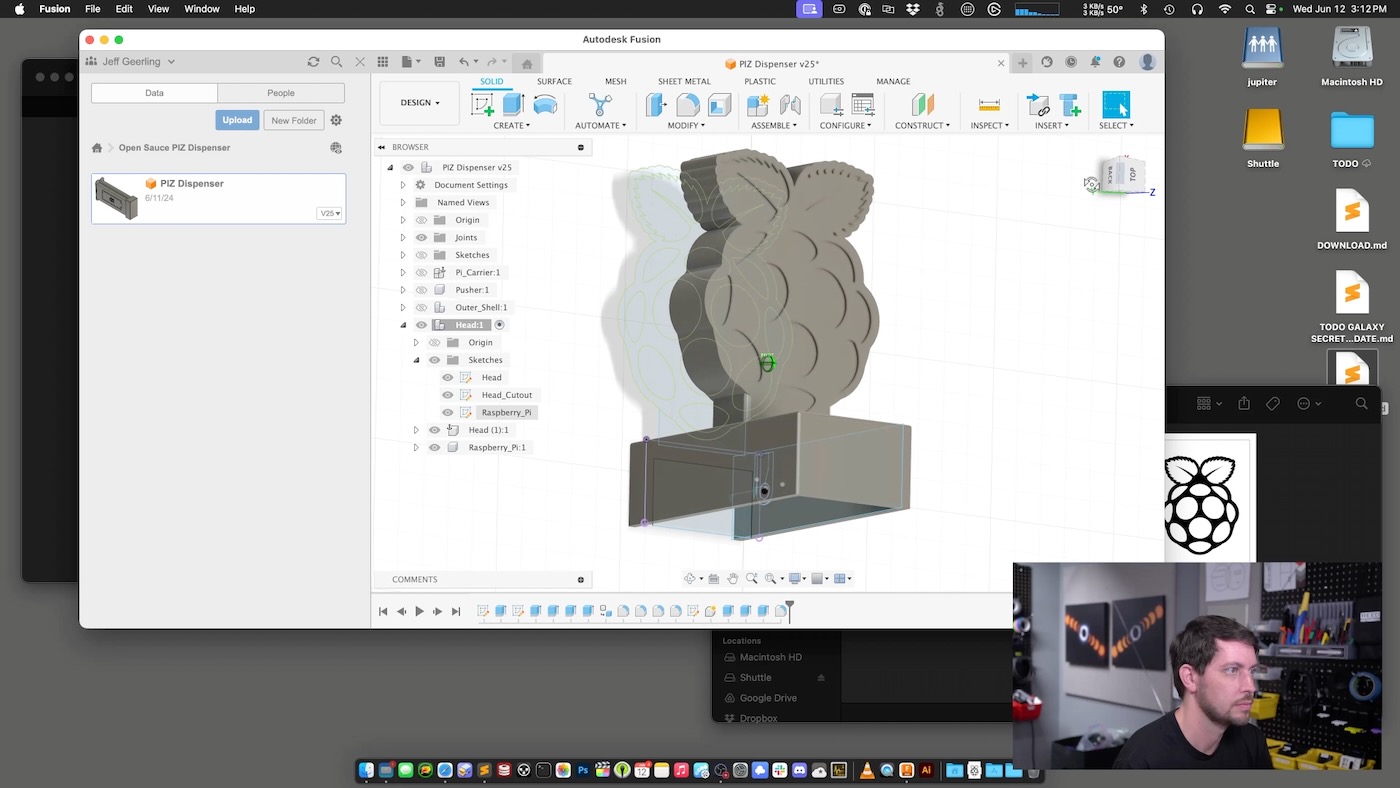Image resolution: width=1400 pixels, height=788 pixels.
Task: Open the File menu in menu bar
Action: 93,9
